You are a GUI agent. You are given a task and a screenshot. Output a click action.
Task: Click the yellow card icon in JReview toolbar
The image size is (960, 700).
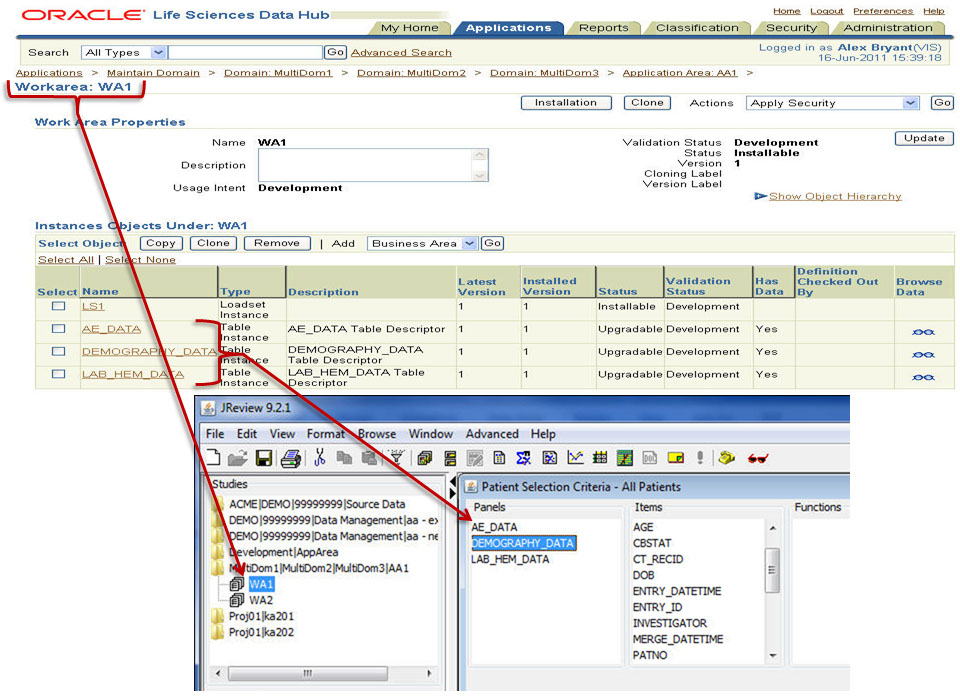coord(676,457)
